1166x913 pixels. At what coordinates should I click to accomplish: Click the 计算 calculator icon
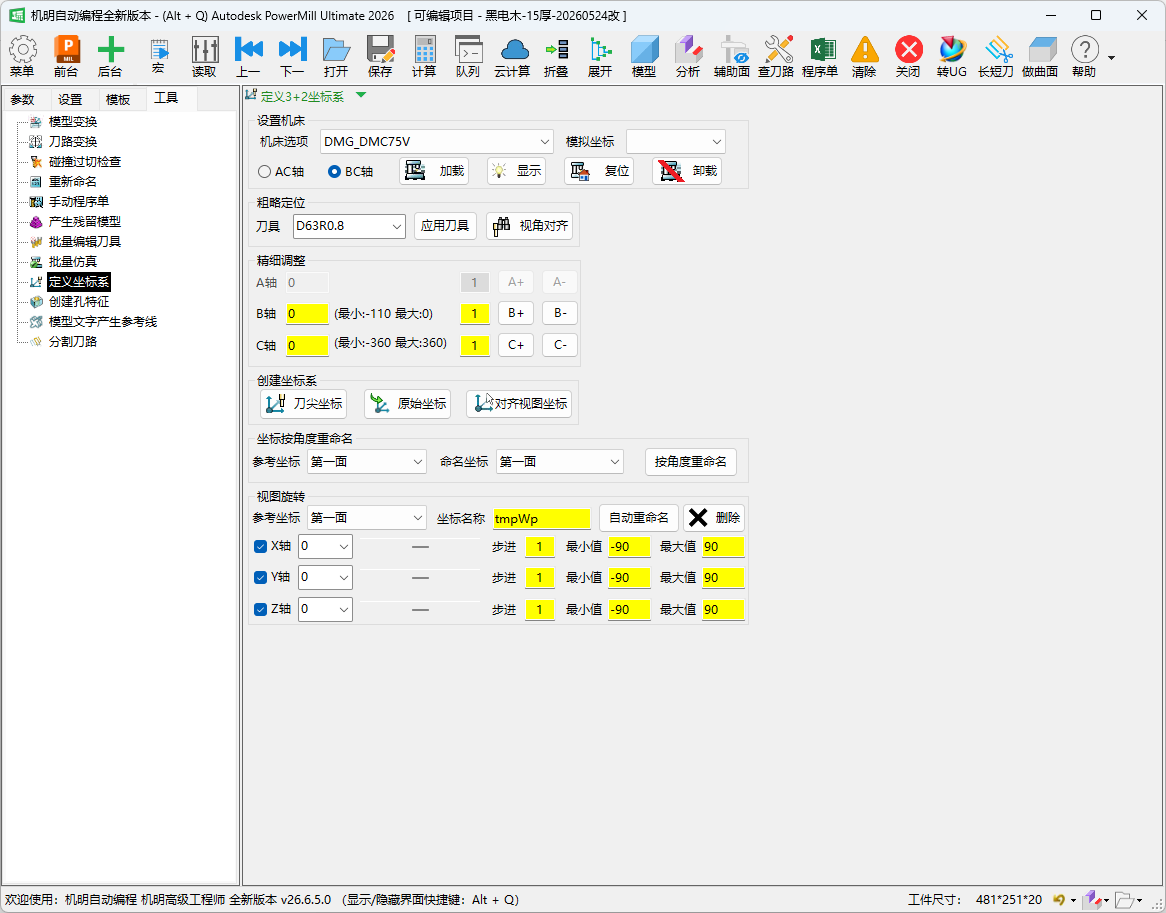click(424, 57)
